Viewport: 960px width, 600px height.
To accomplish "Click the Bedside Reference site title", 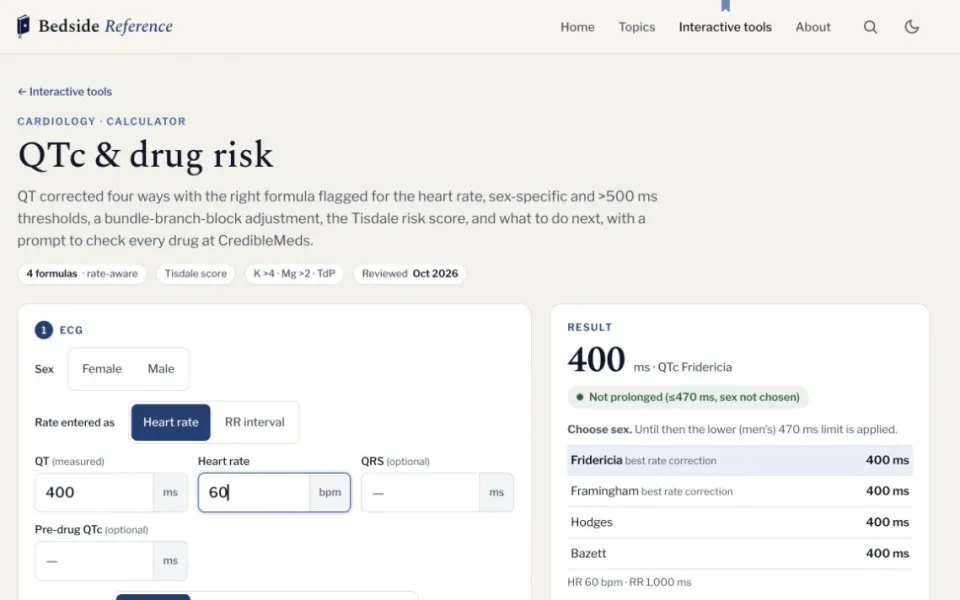I will pos(105,26).
